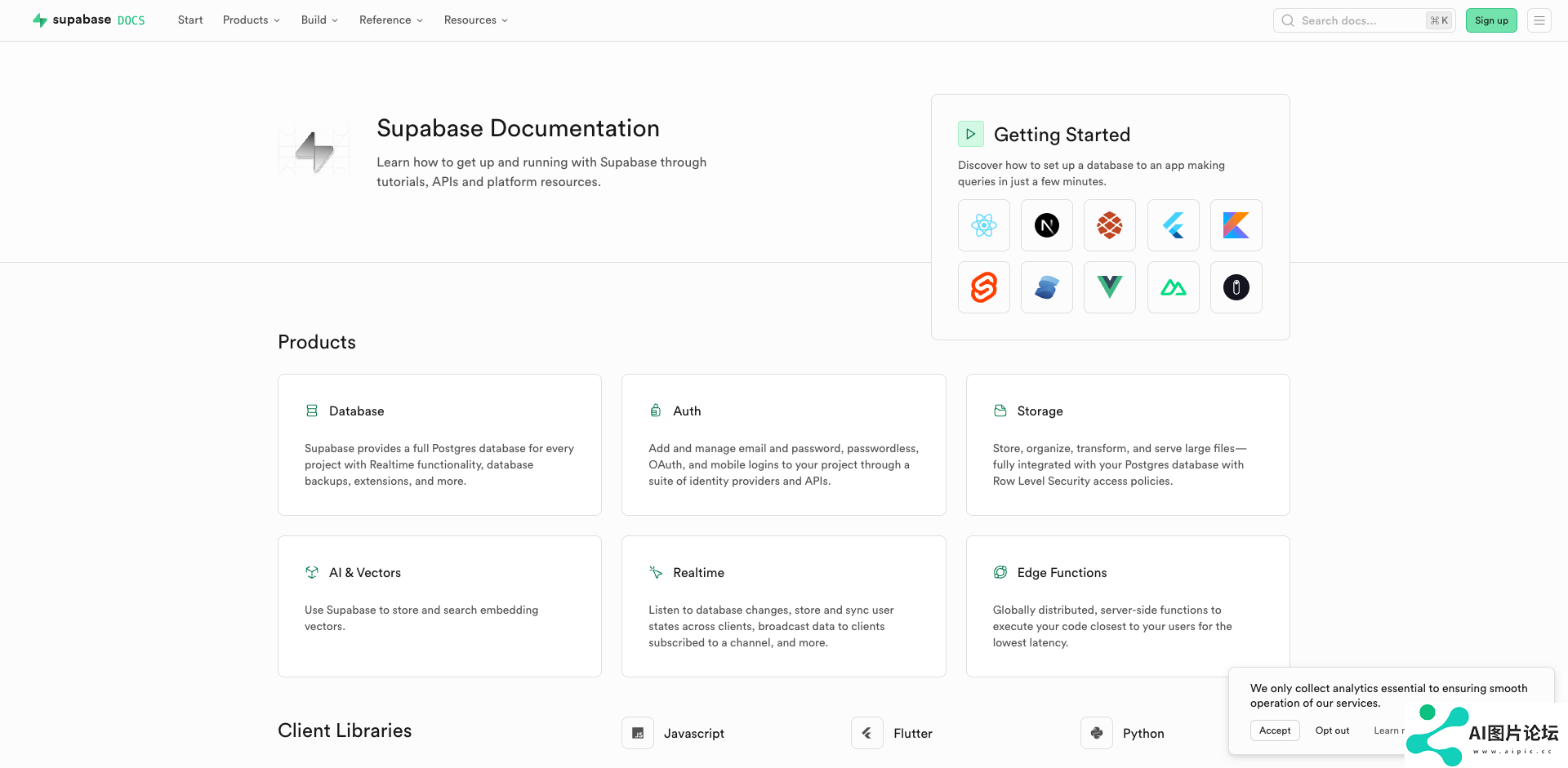Open the RedwoodJS quickstart icon
The width and height of the screenshot is (1568, 768).
(x=1110, y=225)
